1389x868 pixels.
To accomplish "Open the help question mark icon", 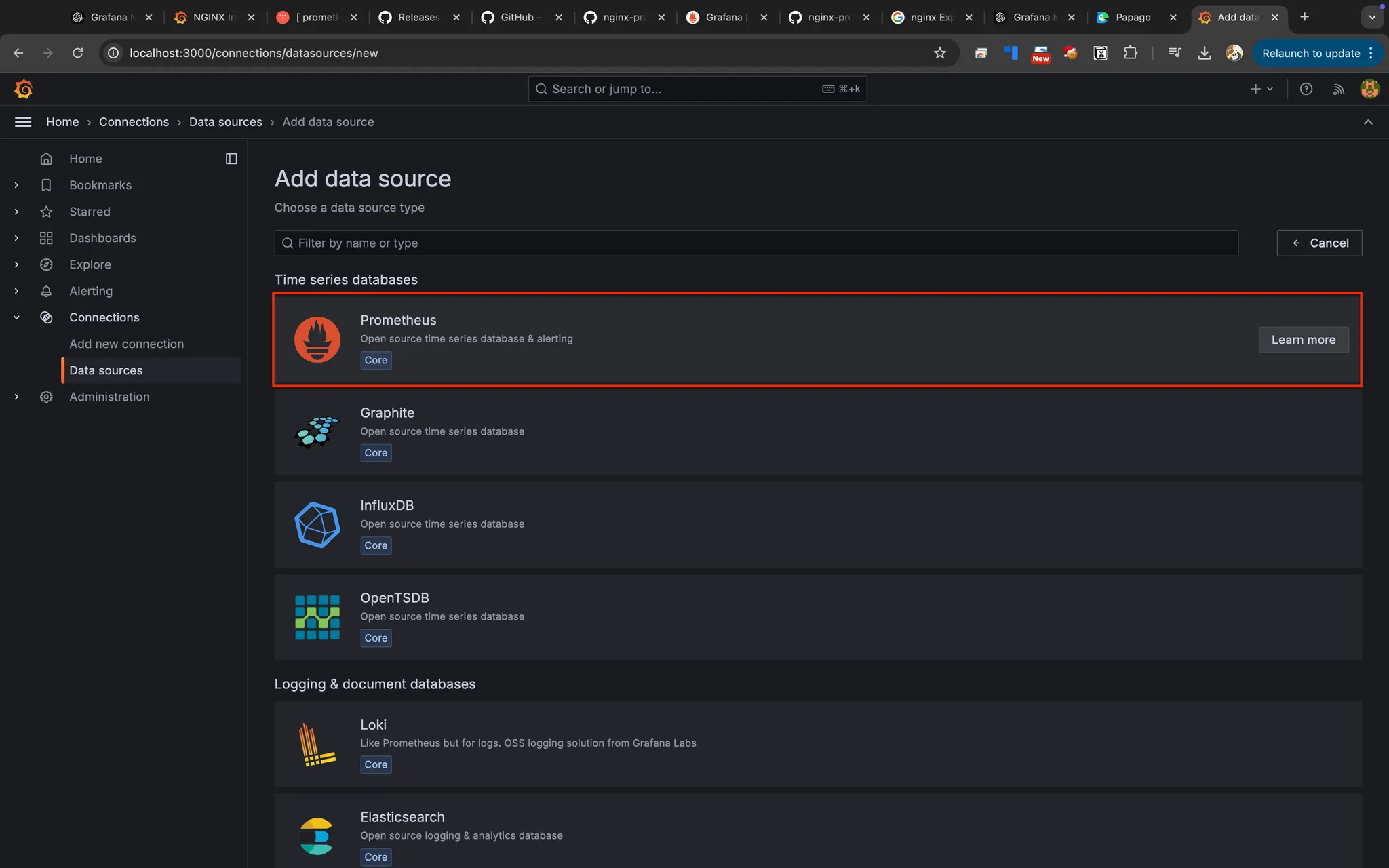I will (x=1306, y=89).
